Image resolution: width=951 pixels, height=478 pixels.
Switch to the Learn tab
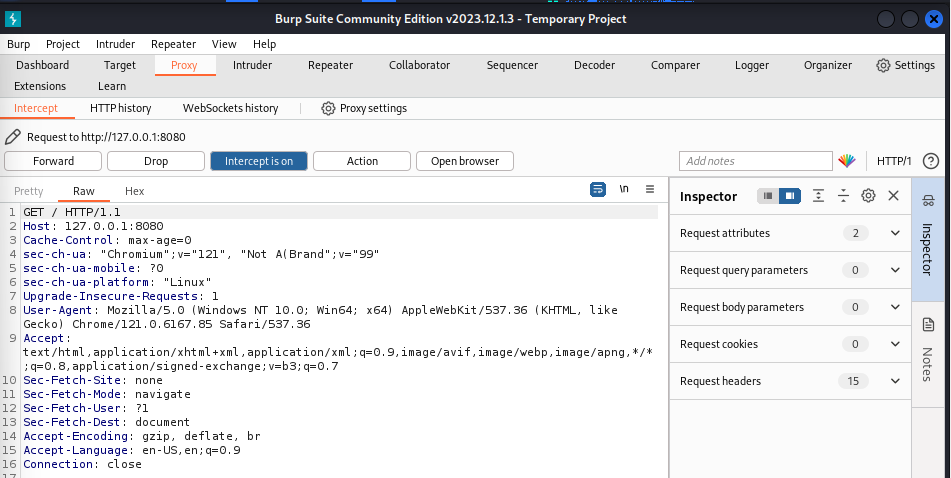(x=112, y=86)
